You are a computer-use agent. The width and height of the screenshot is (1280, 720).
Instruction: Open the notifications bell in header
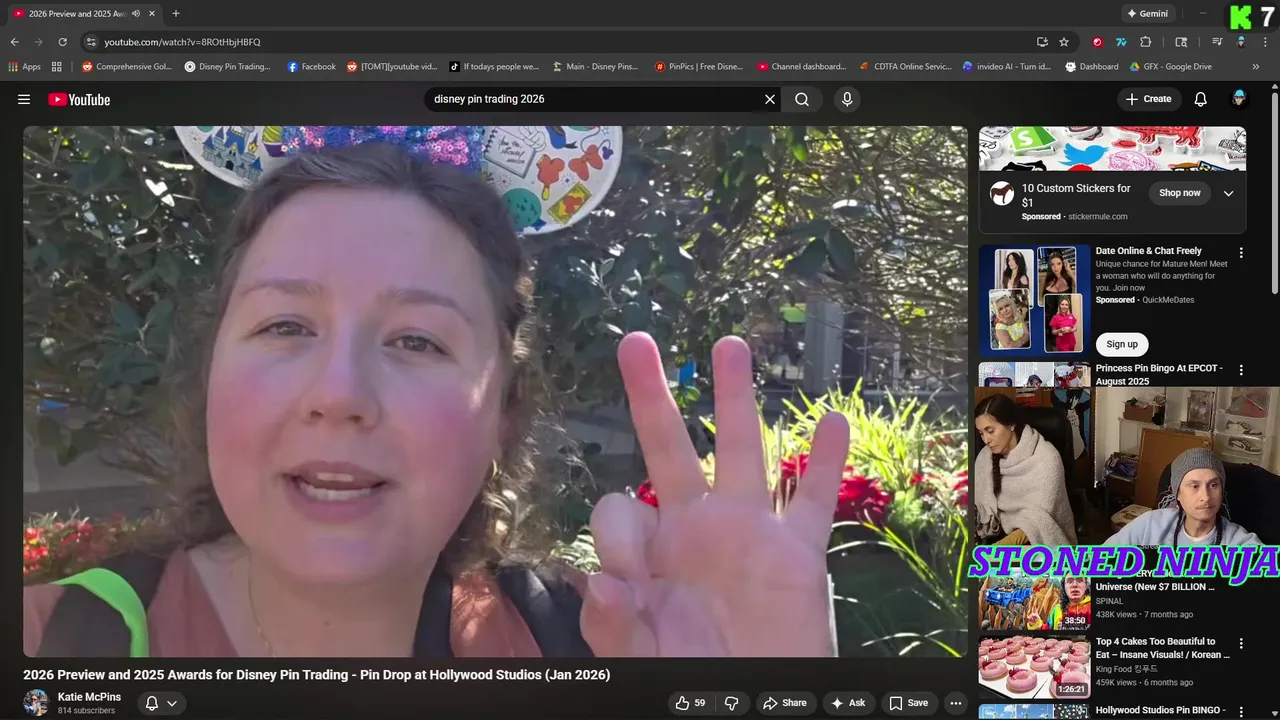pyautogui.click(x=1201, y=99)
